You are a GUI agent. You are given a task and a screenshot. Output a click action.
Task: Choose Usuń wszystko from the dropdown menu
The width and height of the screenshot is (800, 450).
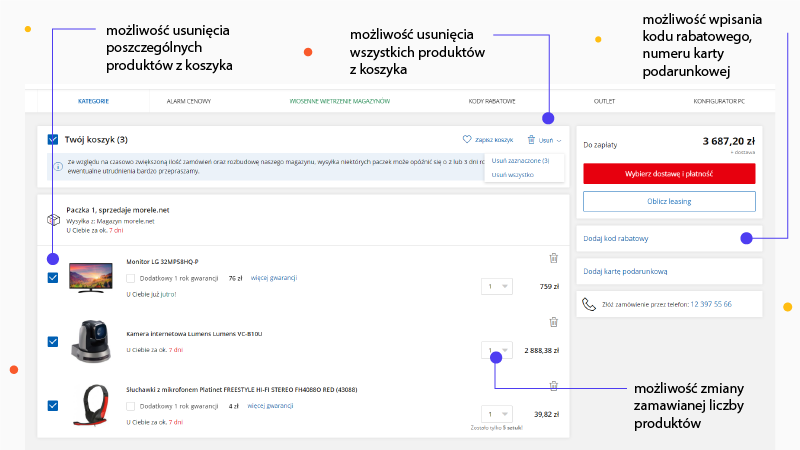(512, 174)
